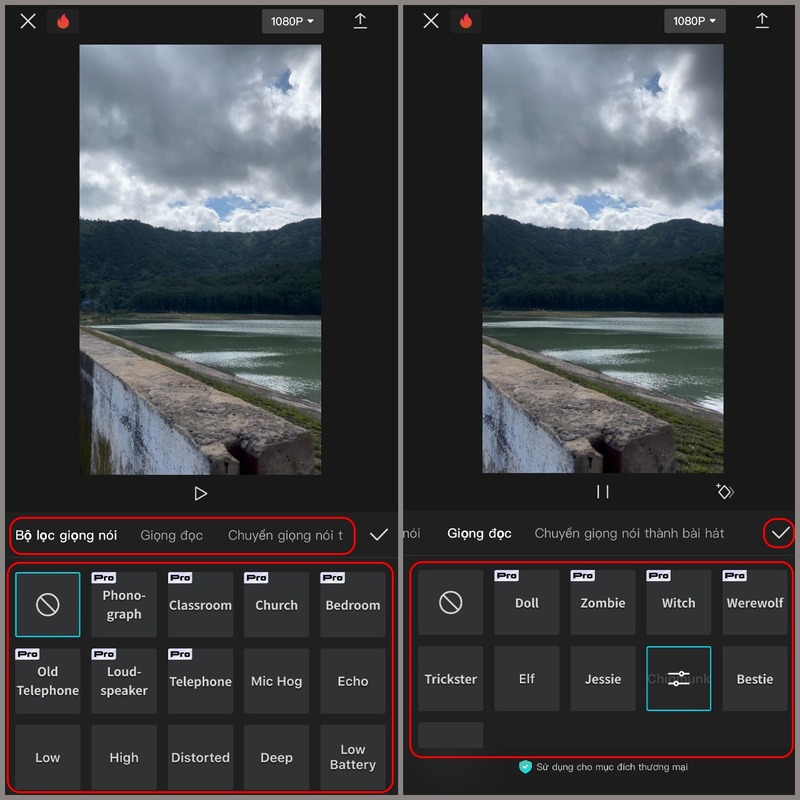Expand 1080P resolution menu in right screen

(695, 21)
